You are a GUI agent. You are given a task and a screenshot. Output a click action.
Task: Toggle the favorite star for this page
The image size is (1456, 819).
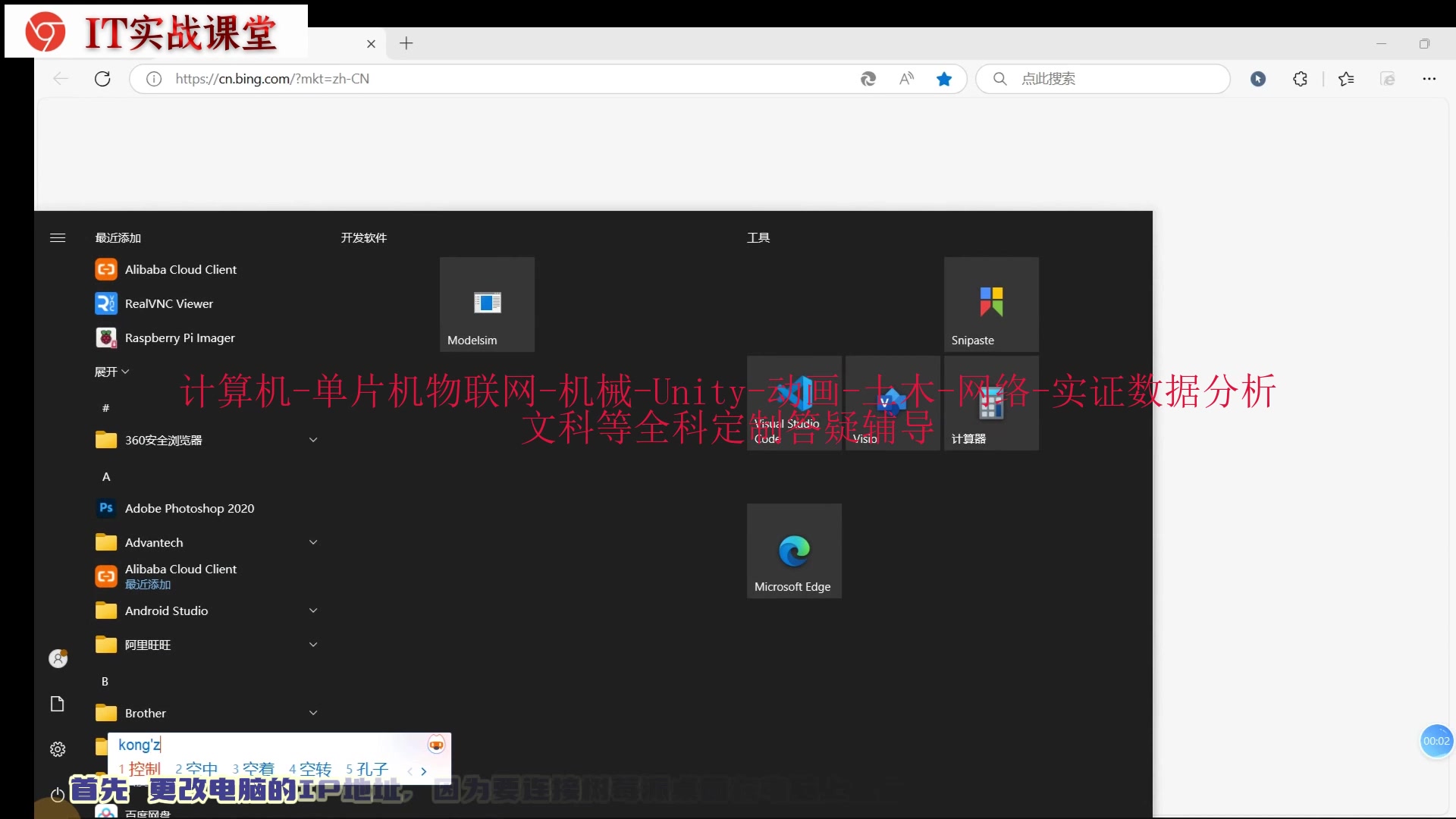click(944, 79)
